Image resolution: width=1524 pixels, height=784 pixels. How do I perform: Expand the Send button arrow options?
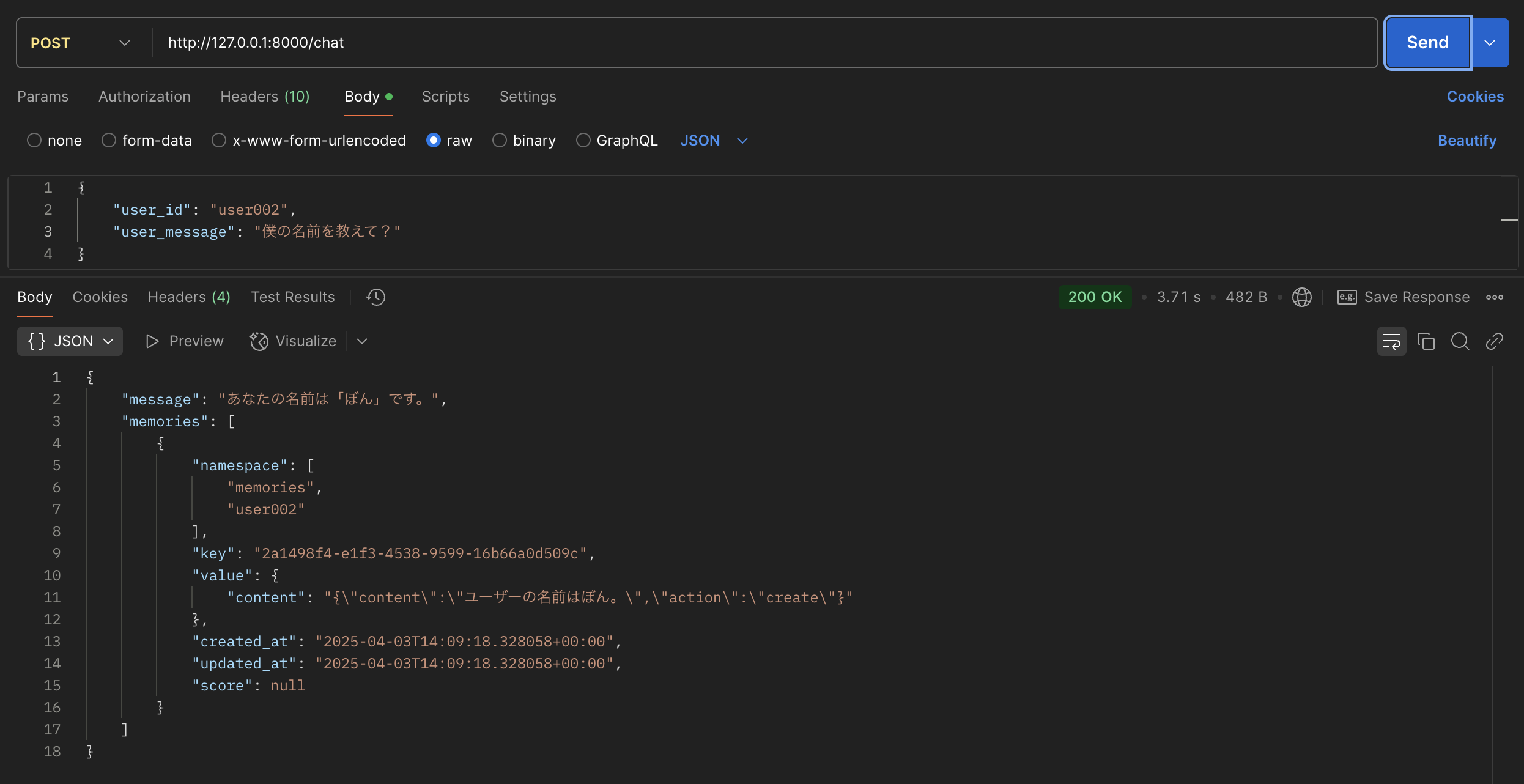tap(1490, 43)
